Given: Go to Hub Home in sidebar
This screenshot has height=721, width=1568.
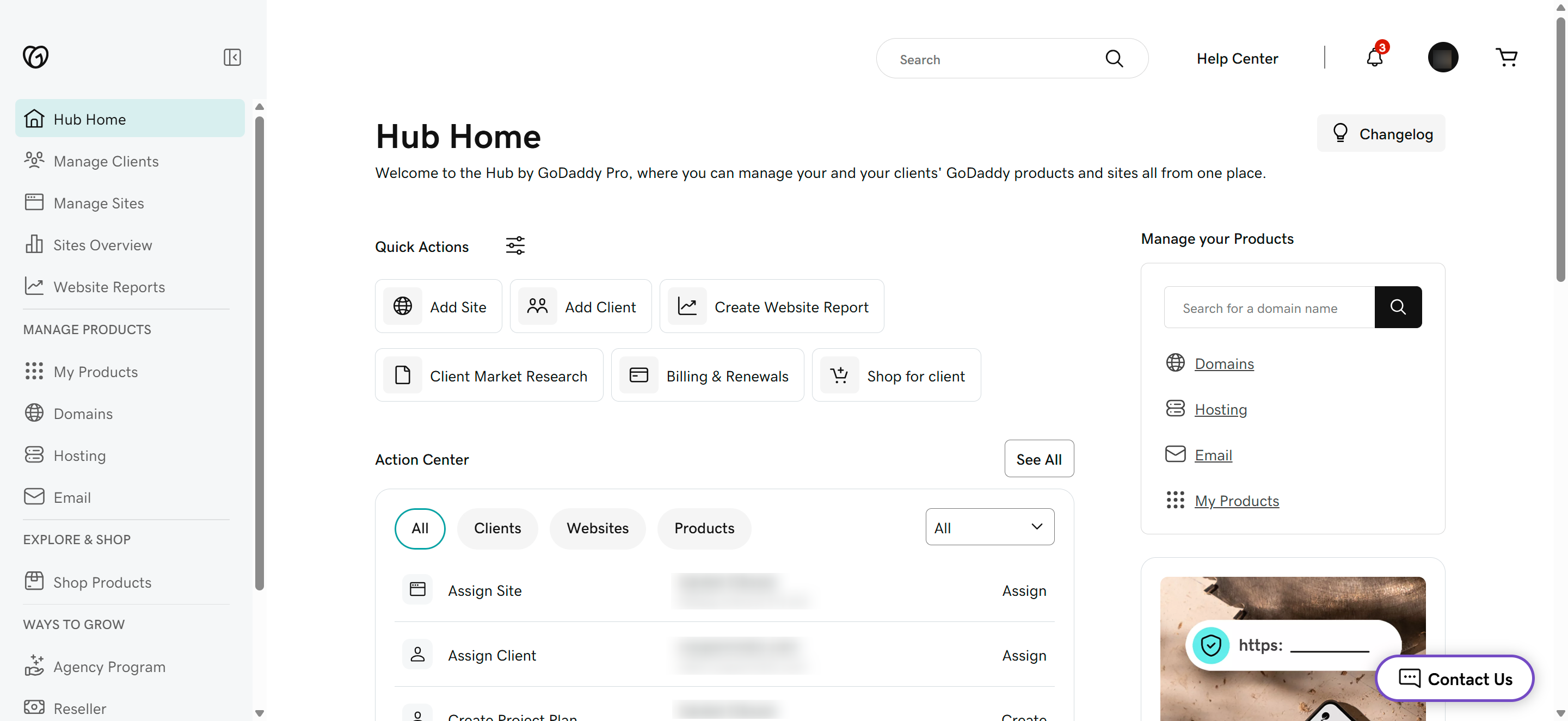Looking at the screenshot, I should [130, 119].
